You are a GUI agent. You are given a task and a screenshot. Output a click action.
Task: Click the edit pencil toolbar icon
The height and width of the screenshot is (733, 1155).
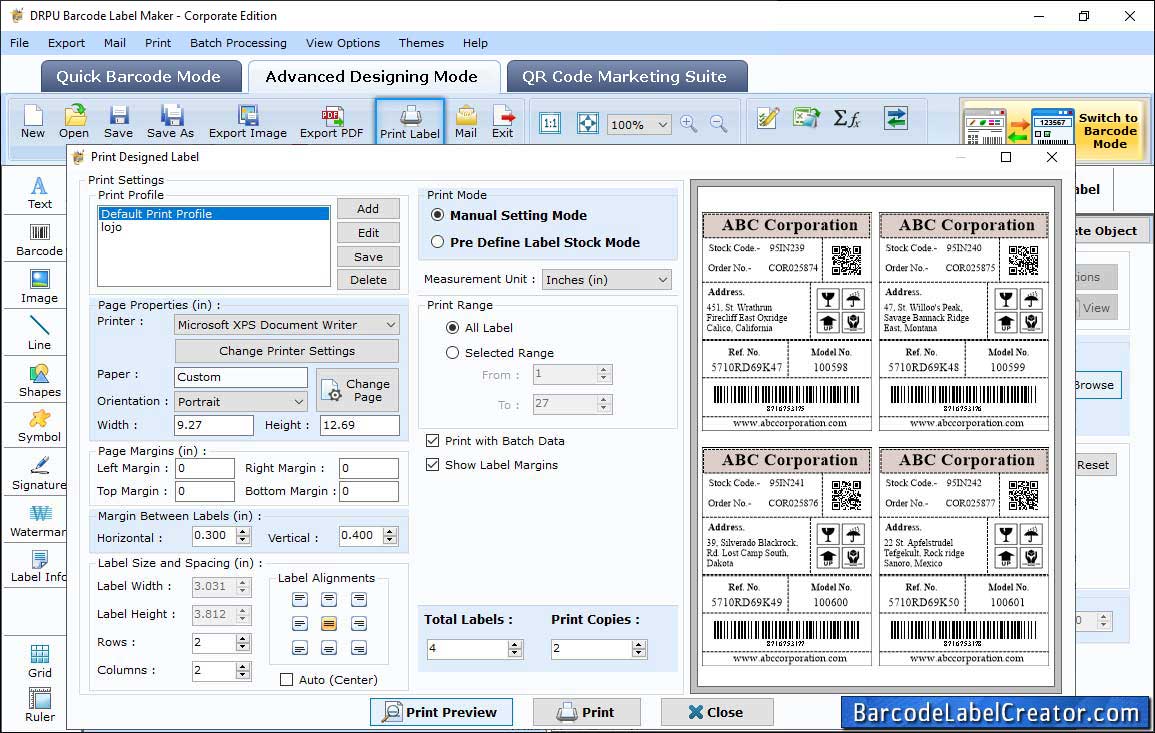pyautogui.click(x=768, y=118)
